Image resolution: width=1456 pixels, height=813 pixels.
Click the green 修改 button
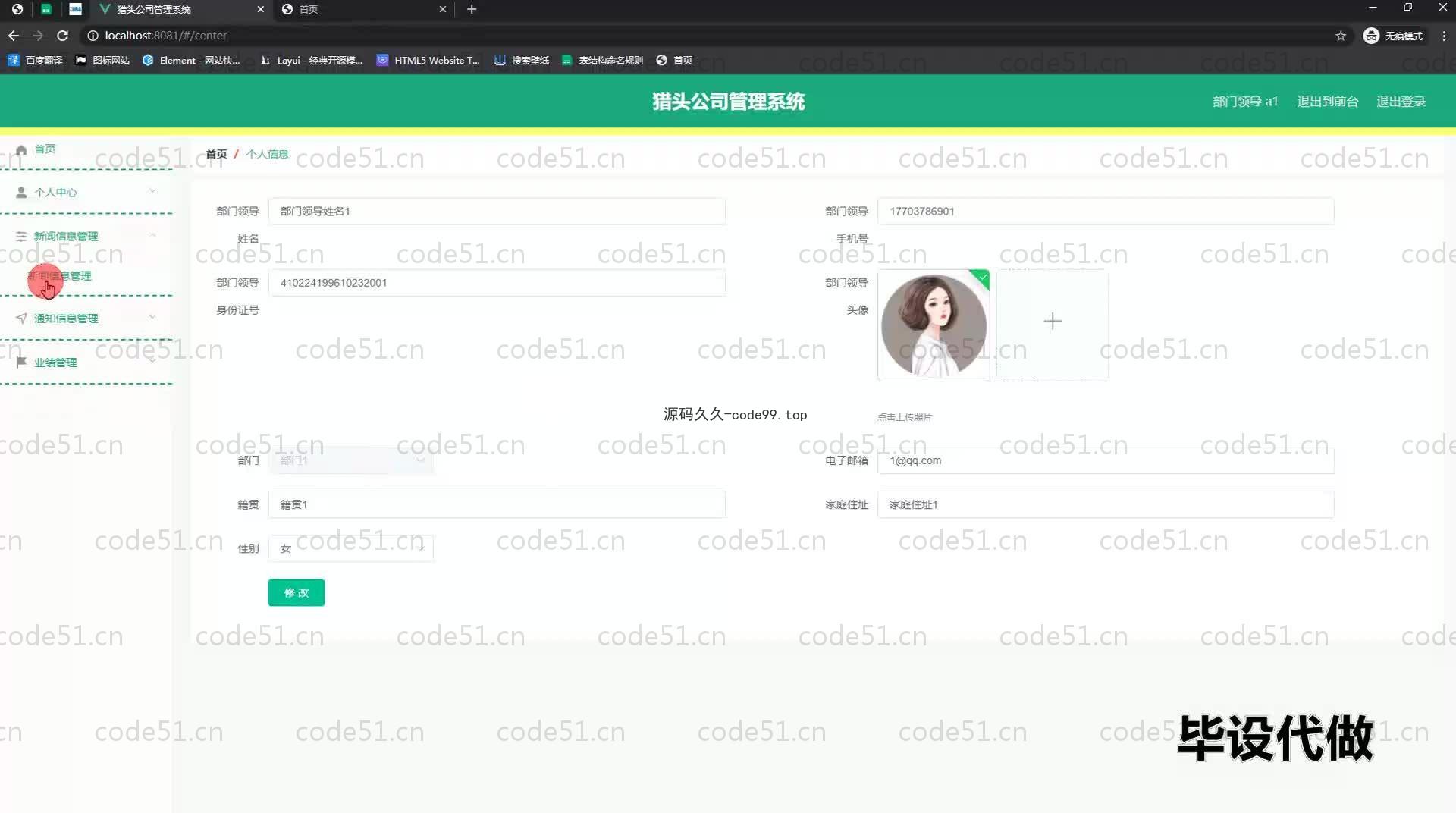(x=297, y=593)
